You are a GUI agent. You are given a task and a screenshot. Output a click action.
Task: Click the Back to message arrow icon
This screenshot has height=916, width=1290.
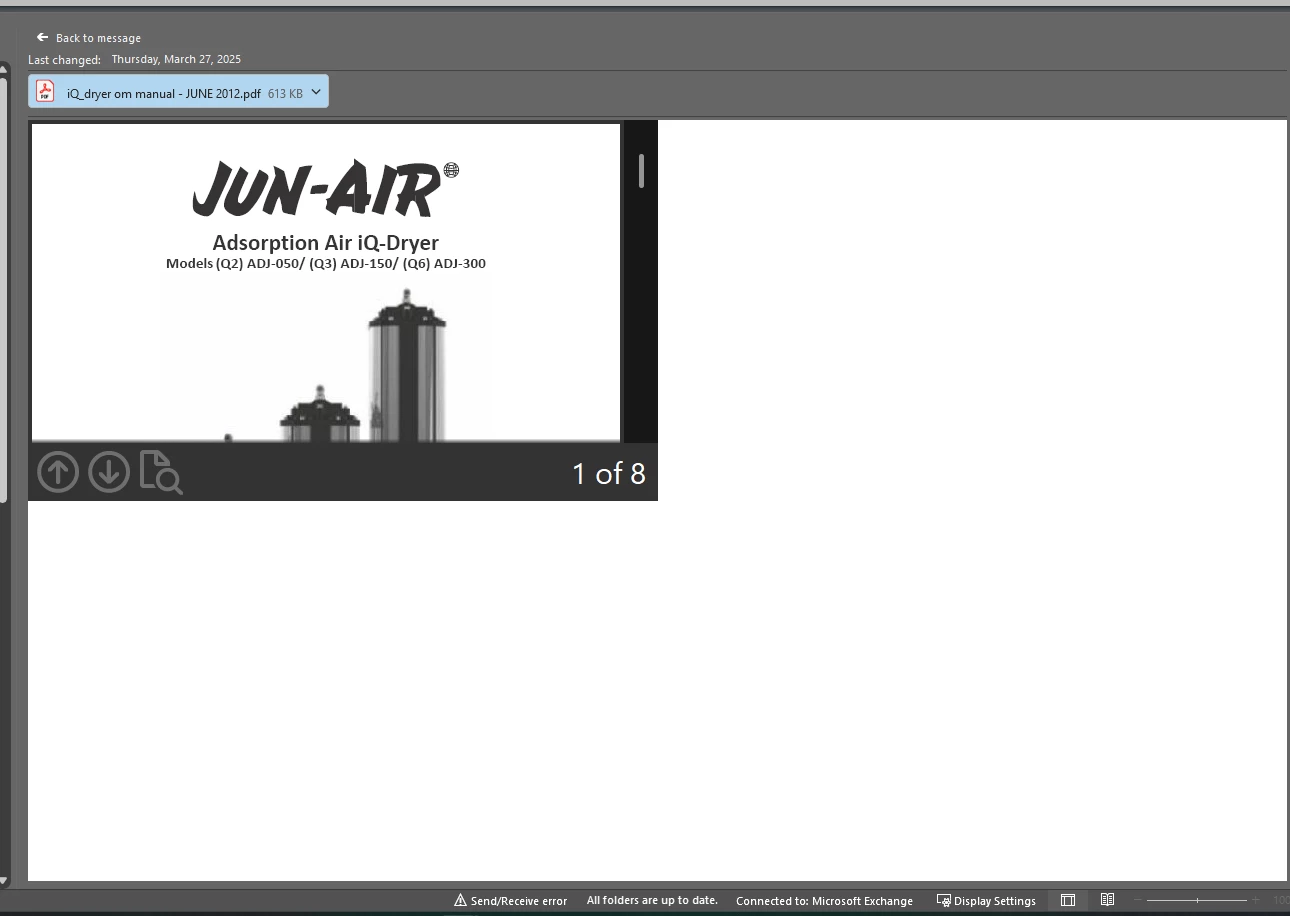tap(42, 38)
